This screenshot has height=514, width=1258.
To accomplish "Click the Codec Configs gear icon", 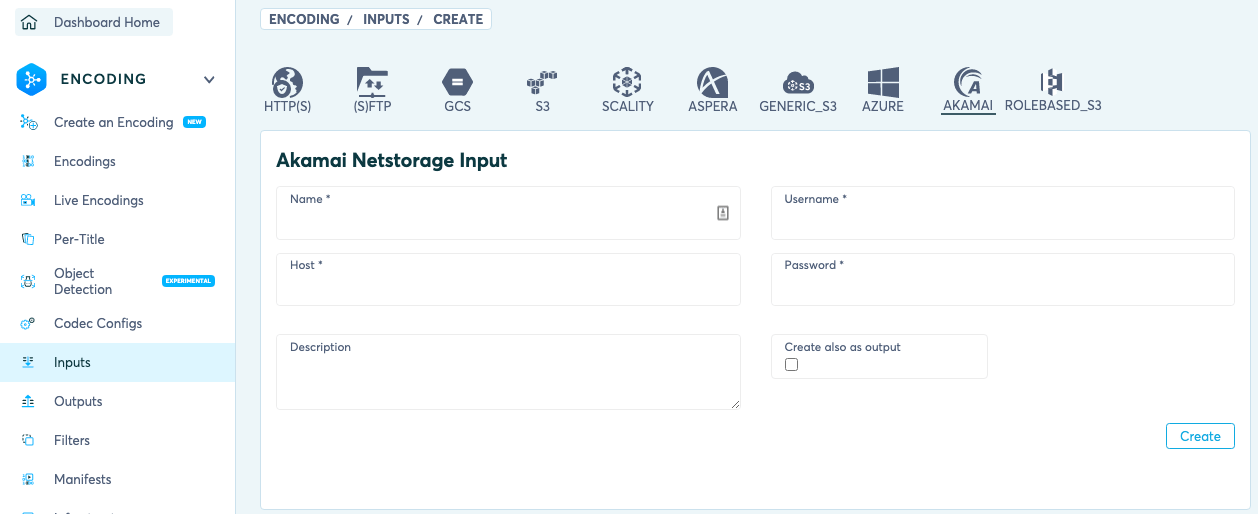I will tap(29, 323).
